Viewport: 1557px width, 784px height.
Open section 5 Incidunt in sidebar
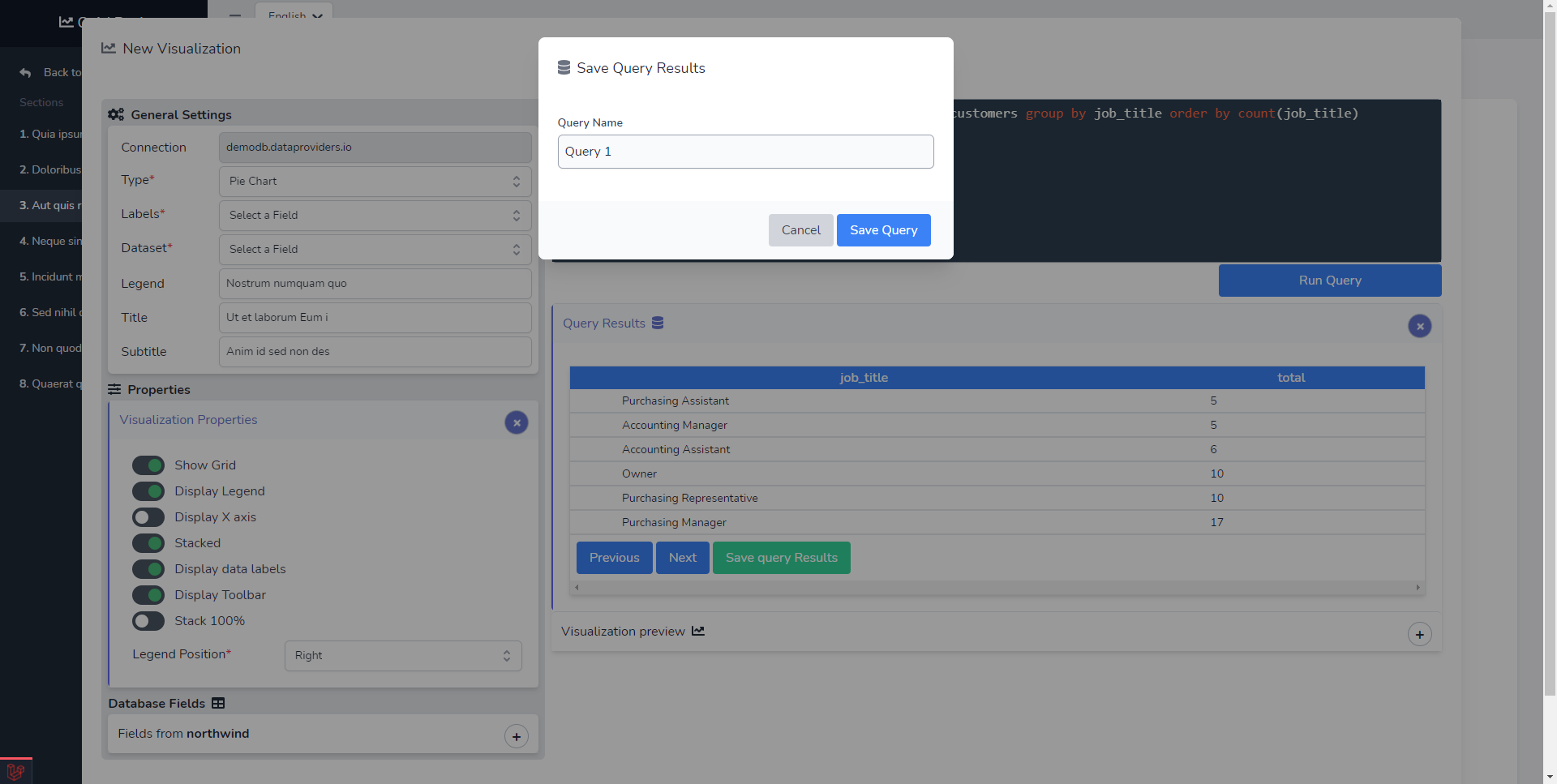coord(50,277)
